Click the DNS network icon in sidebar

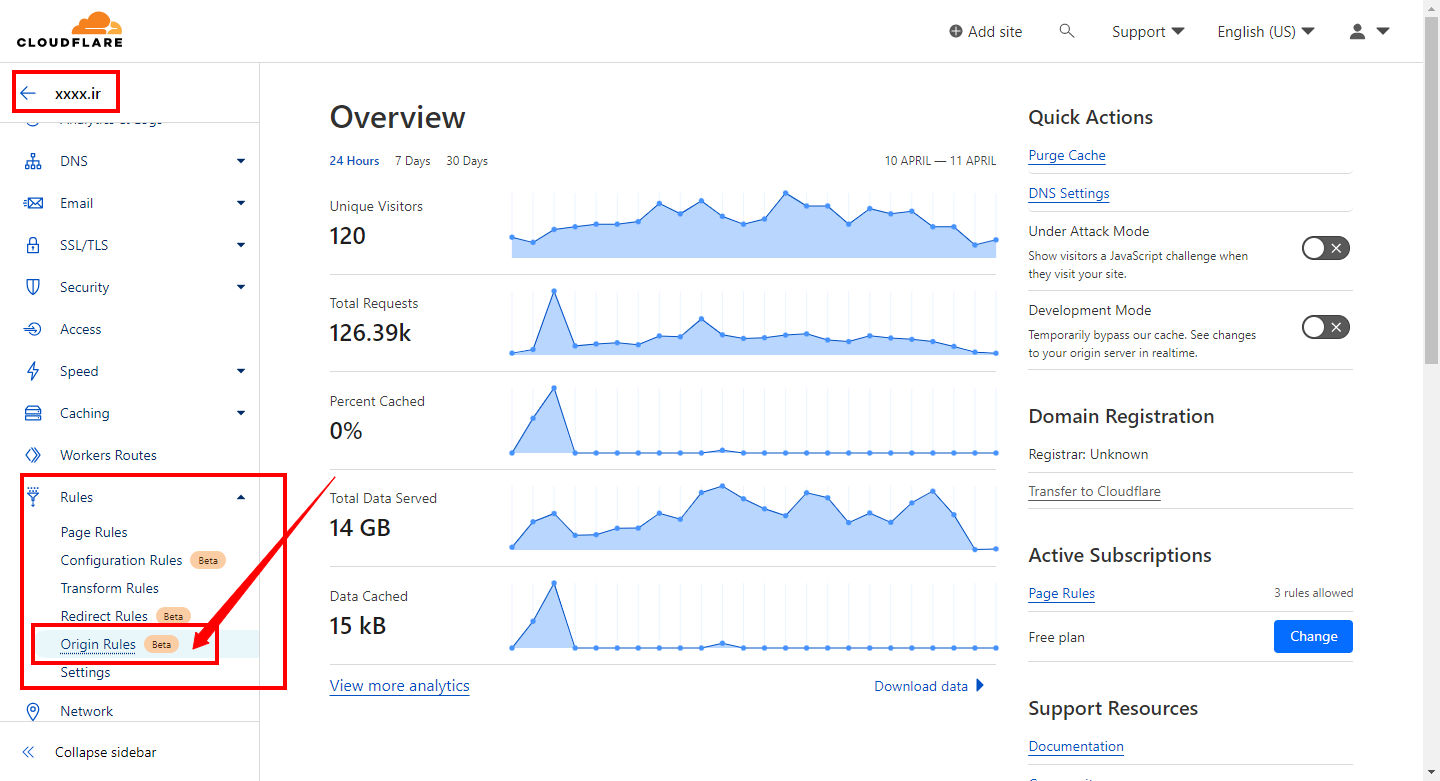tap(33, 161)
